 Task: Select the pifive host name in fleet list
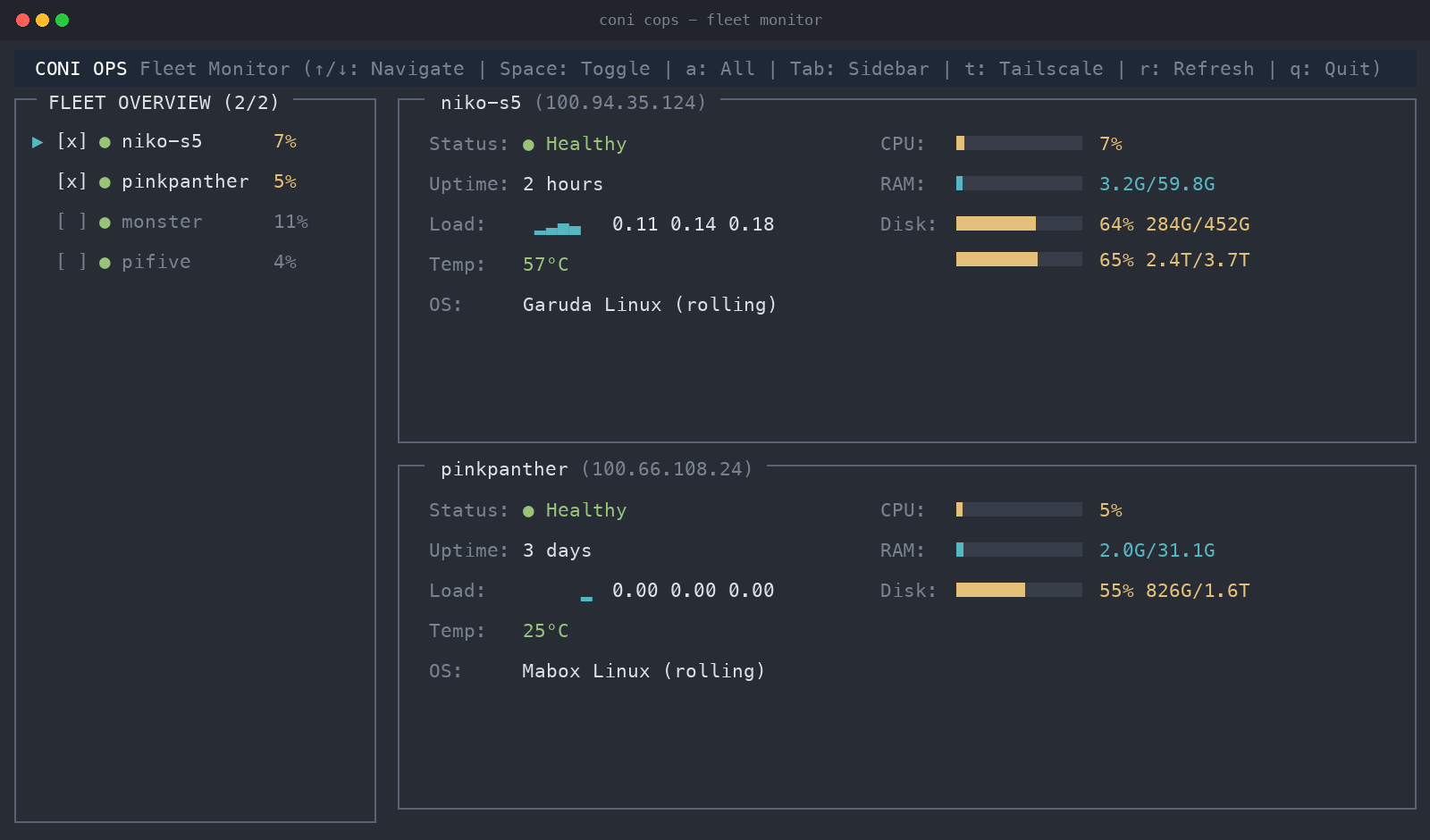point(156,262)
